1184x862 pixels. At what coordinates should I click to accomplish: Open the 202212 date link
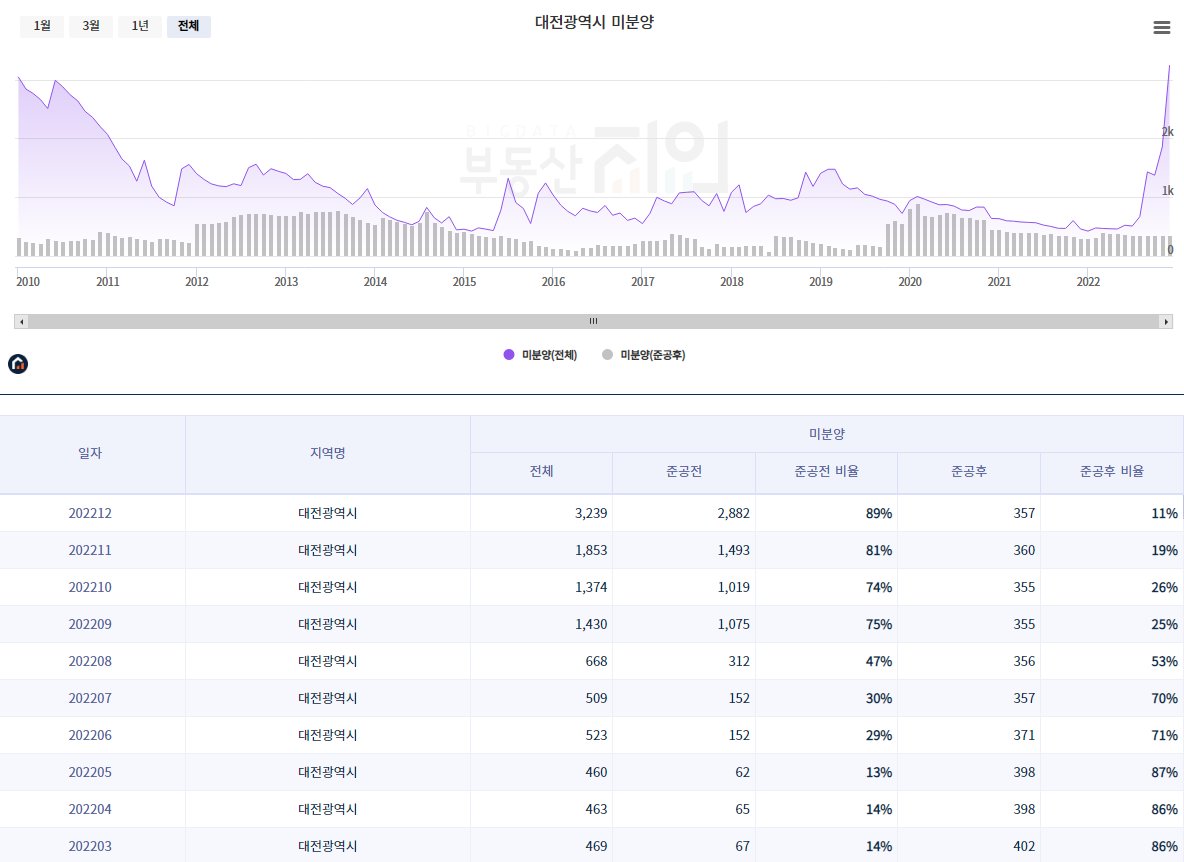click(x=90, y=513)
